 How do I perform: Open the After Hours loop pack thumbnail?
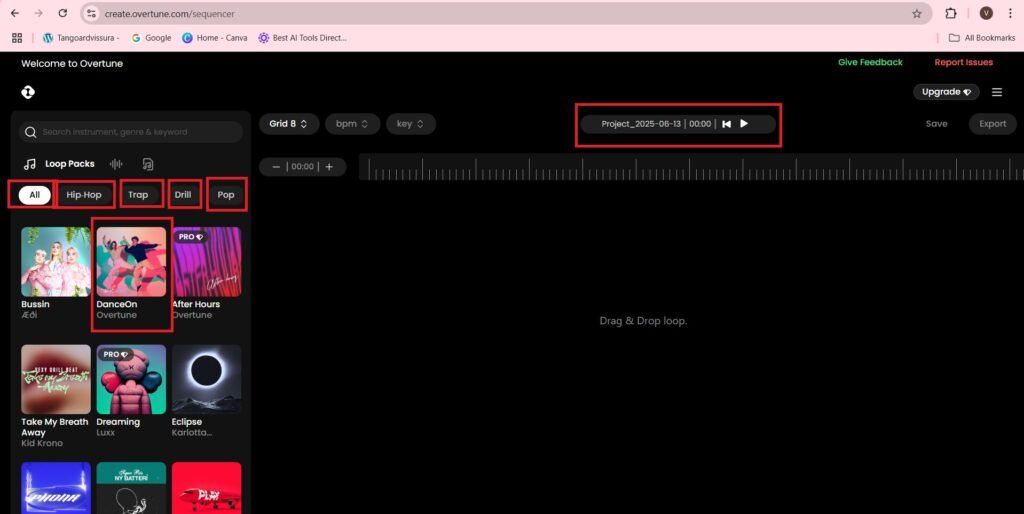pos(206,261)
